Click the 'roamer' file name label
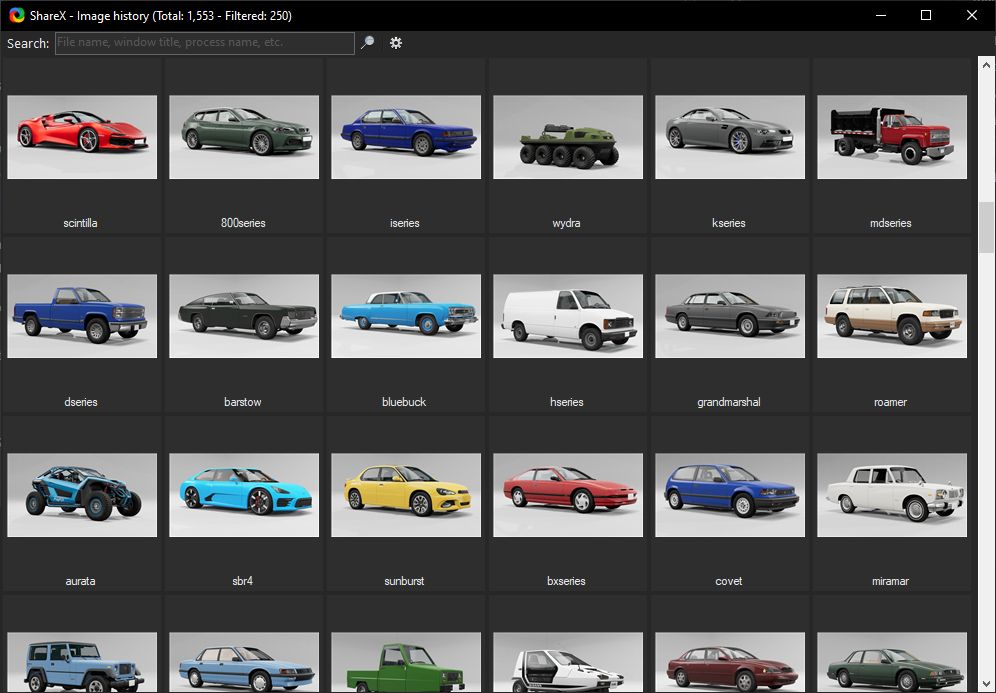This screenshot has width=996, height=693. click(x=891, y=402)
